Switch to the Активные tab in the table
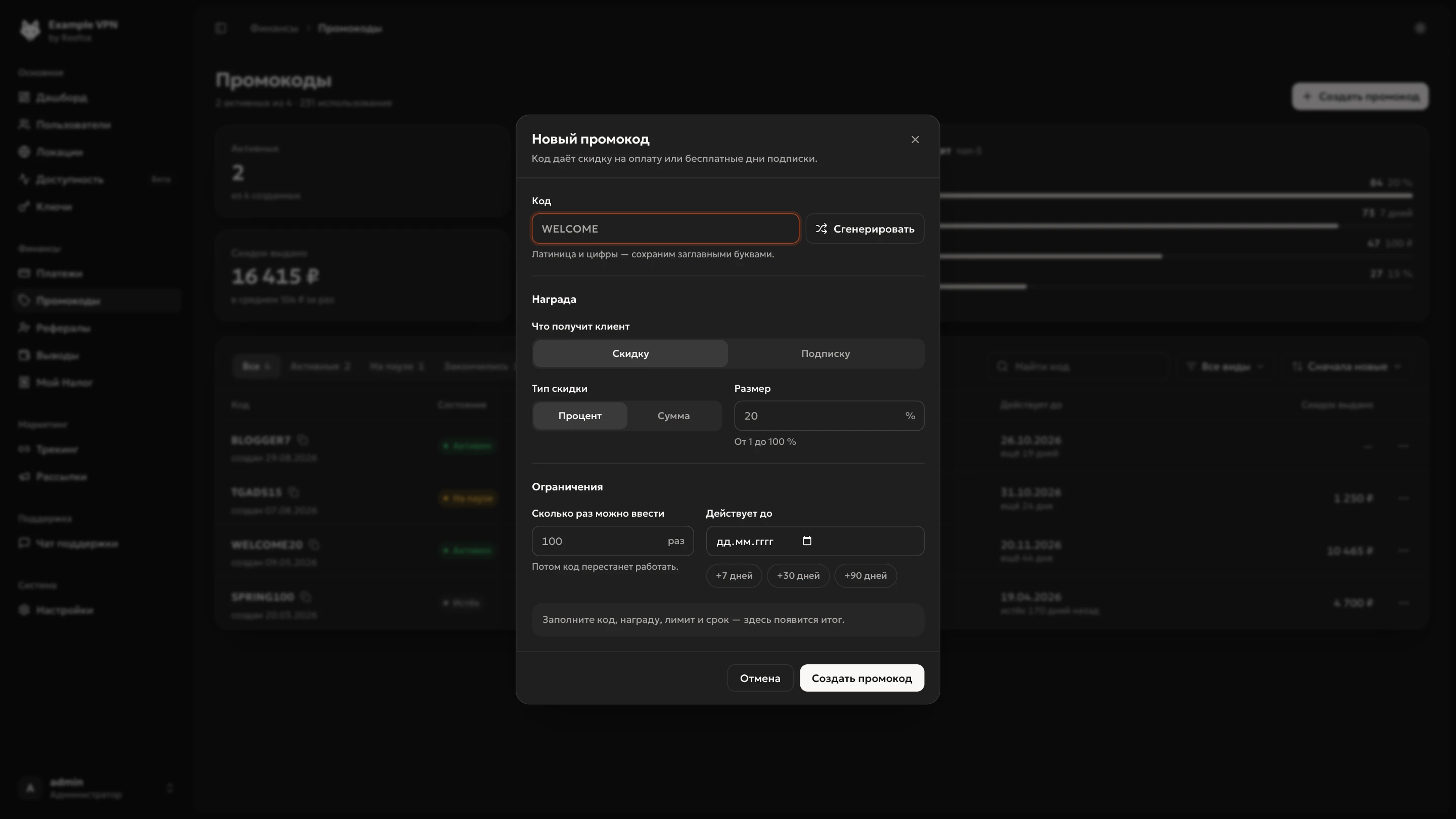1456x819 pixels. (x=321, y=367)
